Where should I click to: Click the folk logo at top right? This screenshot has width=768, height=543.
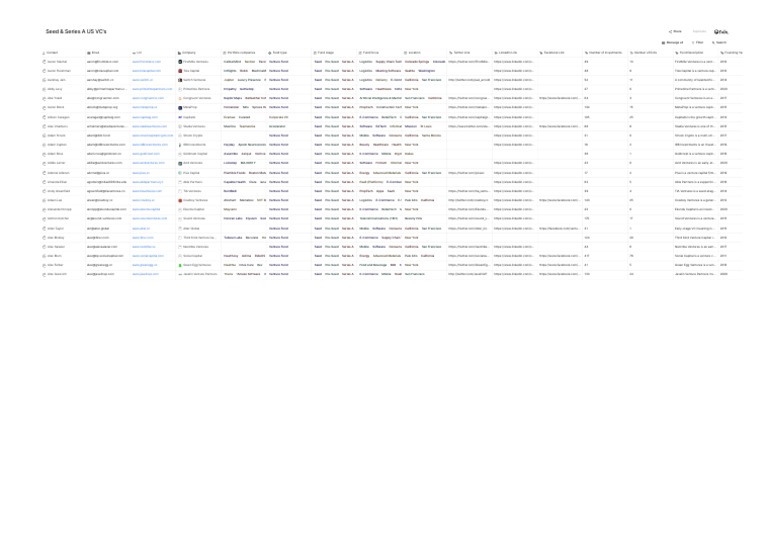721,32
